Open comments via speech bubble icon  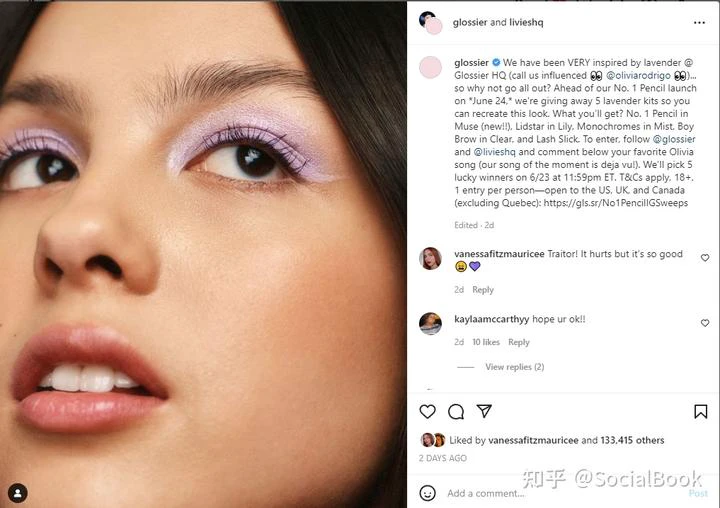[456, 412]
